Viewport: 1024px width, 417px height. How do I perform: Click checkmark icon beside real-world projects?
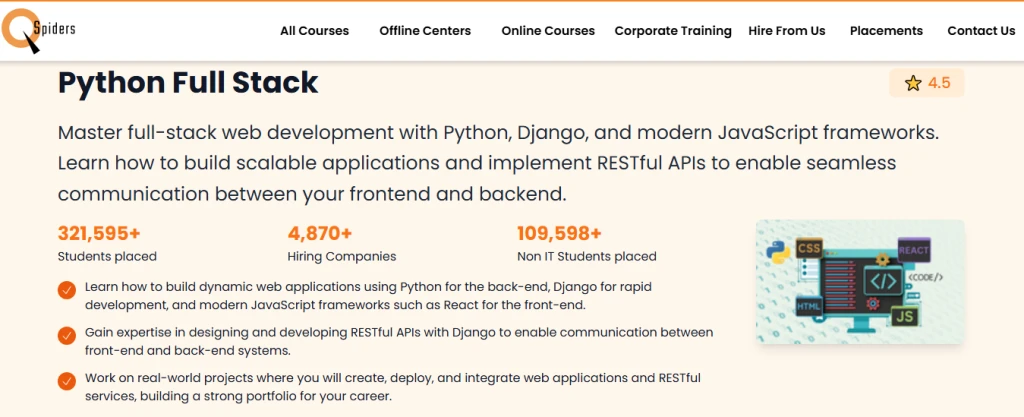click(x=67, y=381)
